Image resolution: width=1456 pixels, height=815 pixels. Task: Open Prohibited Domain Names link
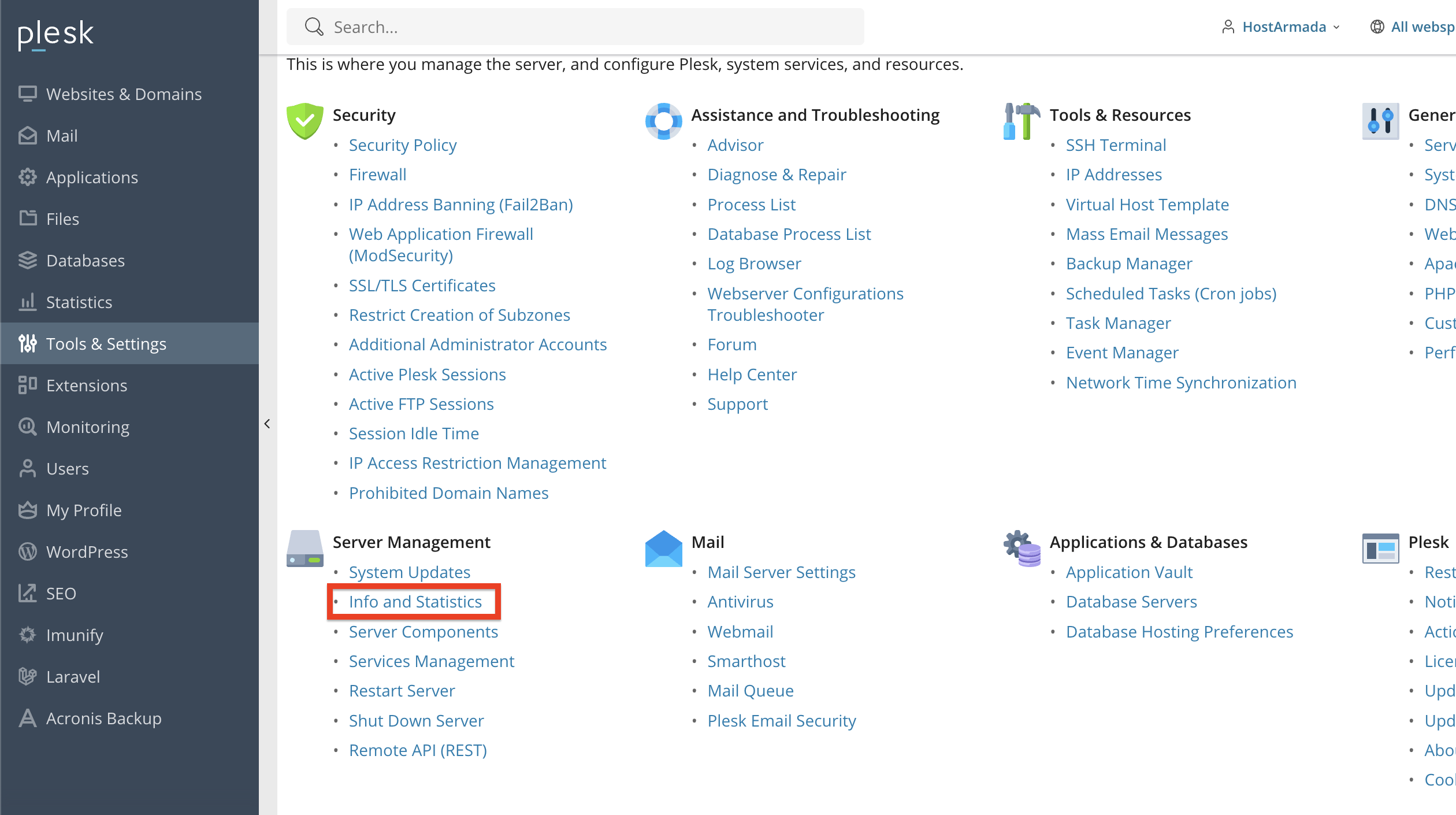click(x=449, y=493)
